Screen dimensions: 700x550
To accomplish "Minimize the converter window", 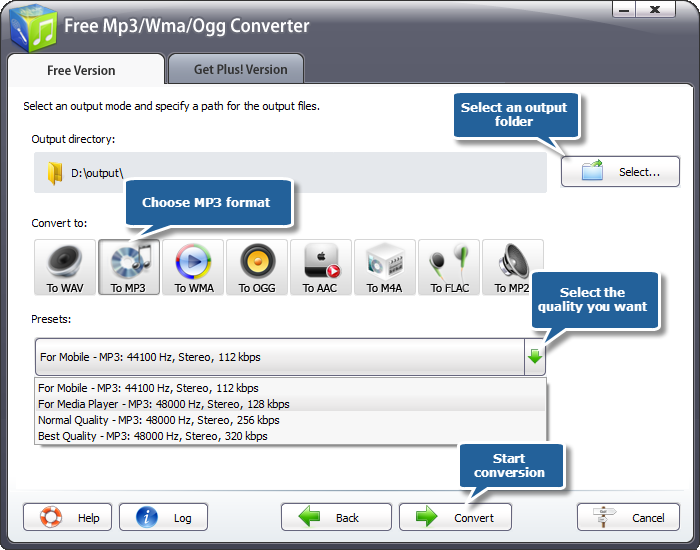I will tap(624, 9).
